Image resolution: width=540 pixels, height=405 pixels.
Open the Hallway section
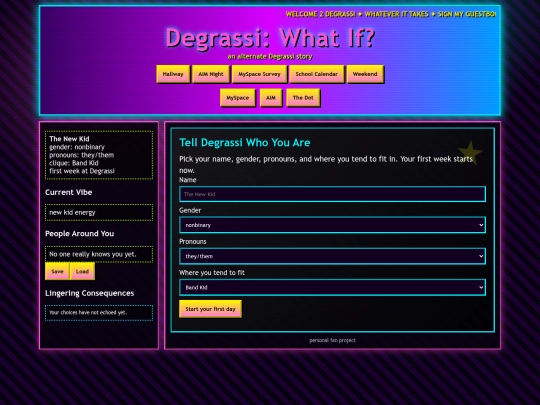click(x=173, y=74)
